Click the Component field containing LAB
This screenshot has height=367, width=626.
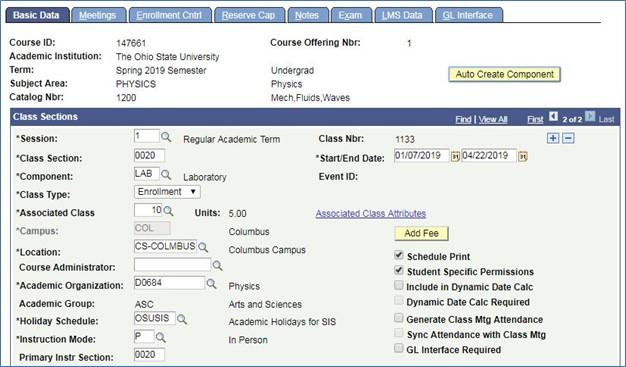tap(147, 174)
